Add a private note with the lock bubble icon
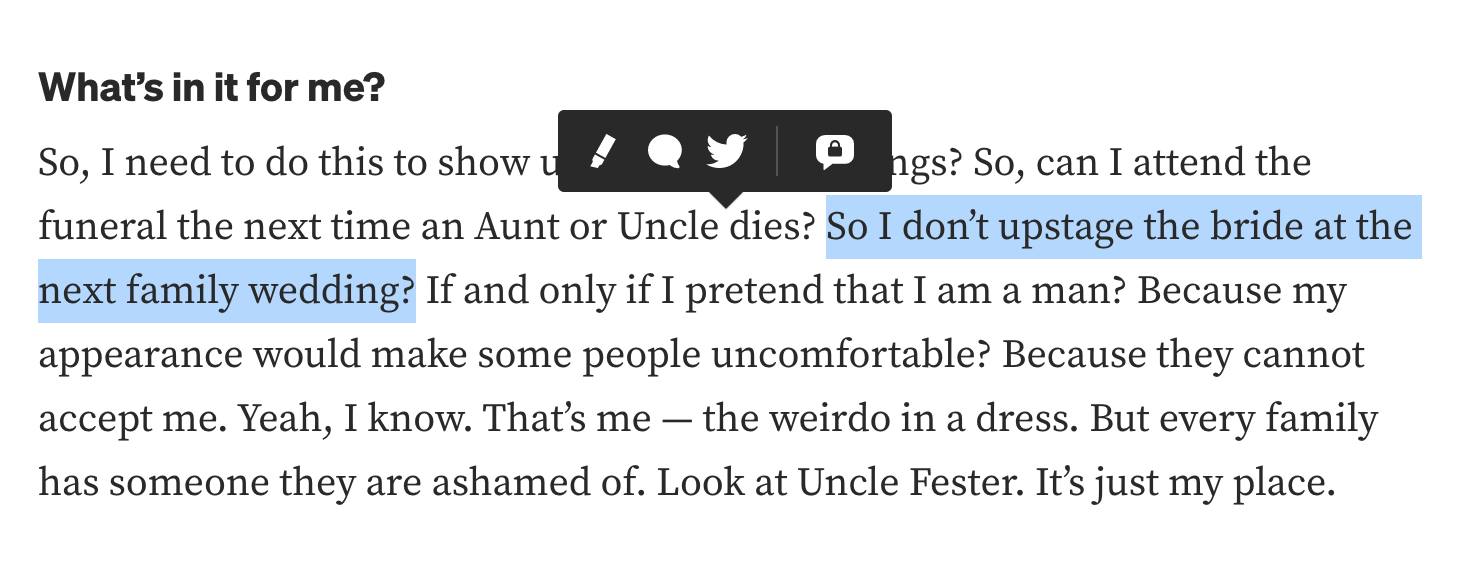Screen dimensions: 1482x576 834,151
